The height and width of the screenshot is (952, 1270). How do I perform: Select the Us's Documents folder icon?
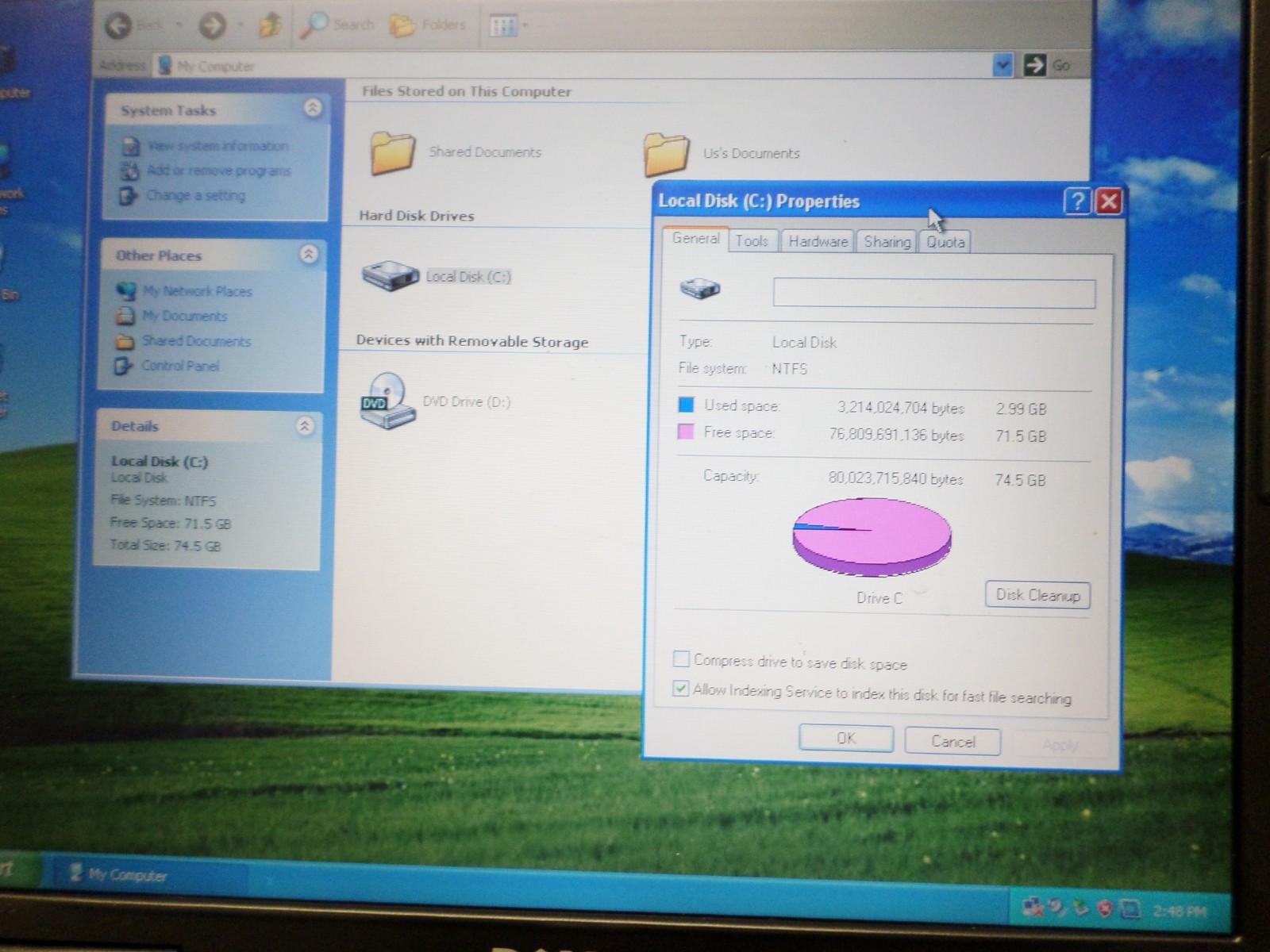665,154
